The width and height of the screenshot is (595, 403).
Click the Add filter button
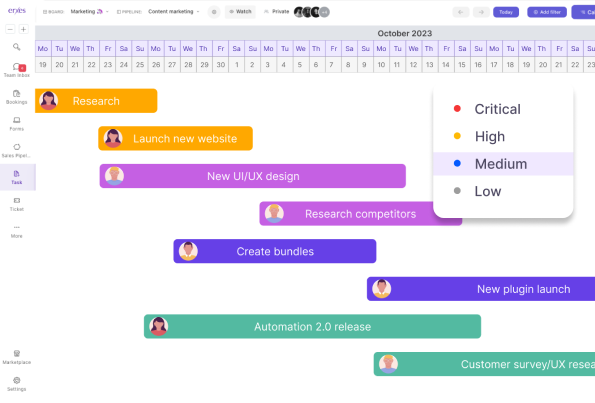(x=547, y=12)
